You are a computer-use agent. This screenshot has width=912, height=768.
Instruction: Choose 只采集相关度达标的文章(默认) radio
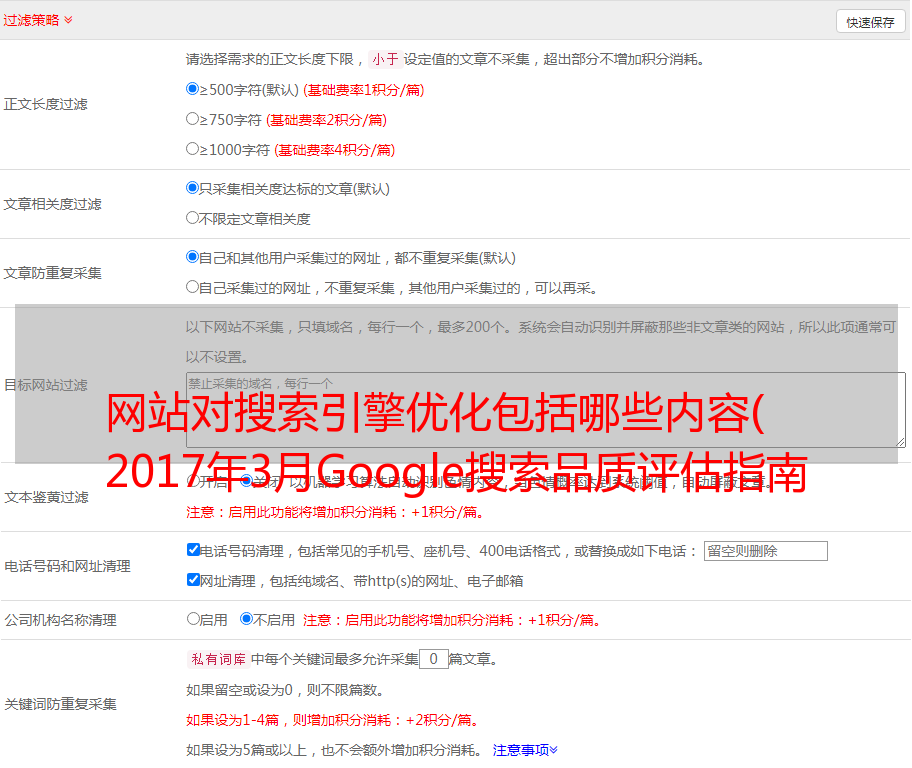coord(193,188)
